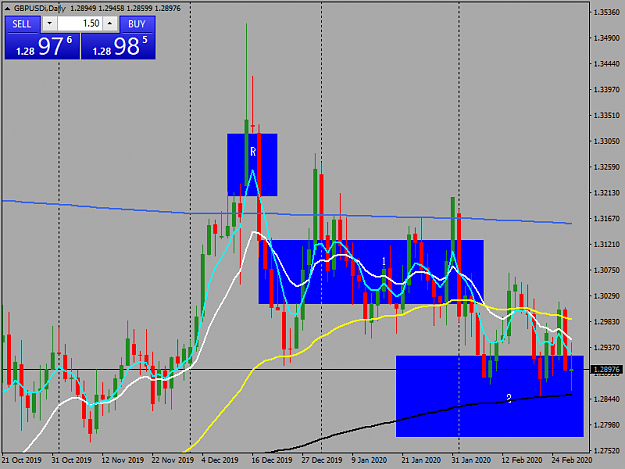Click price level 1.31210 on axis

pos(607,244)
